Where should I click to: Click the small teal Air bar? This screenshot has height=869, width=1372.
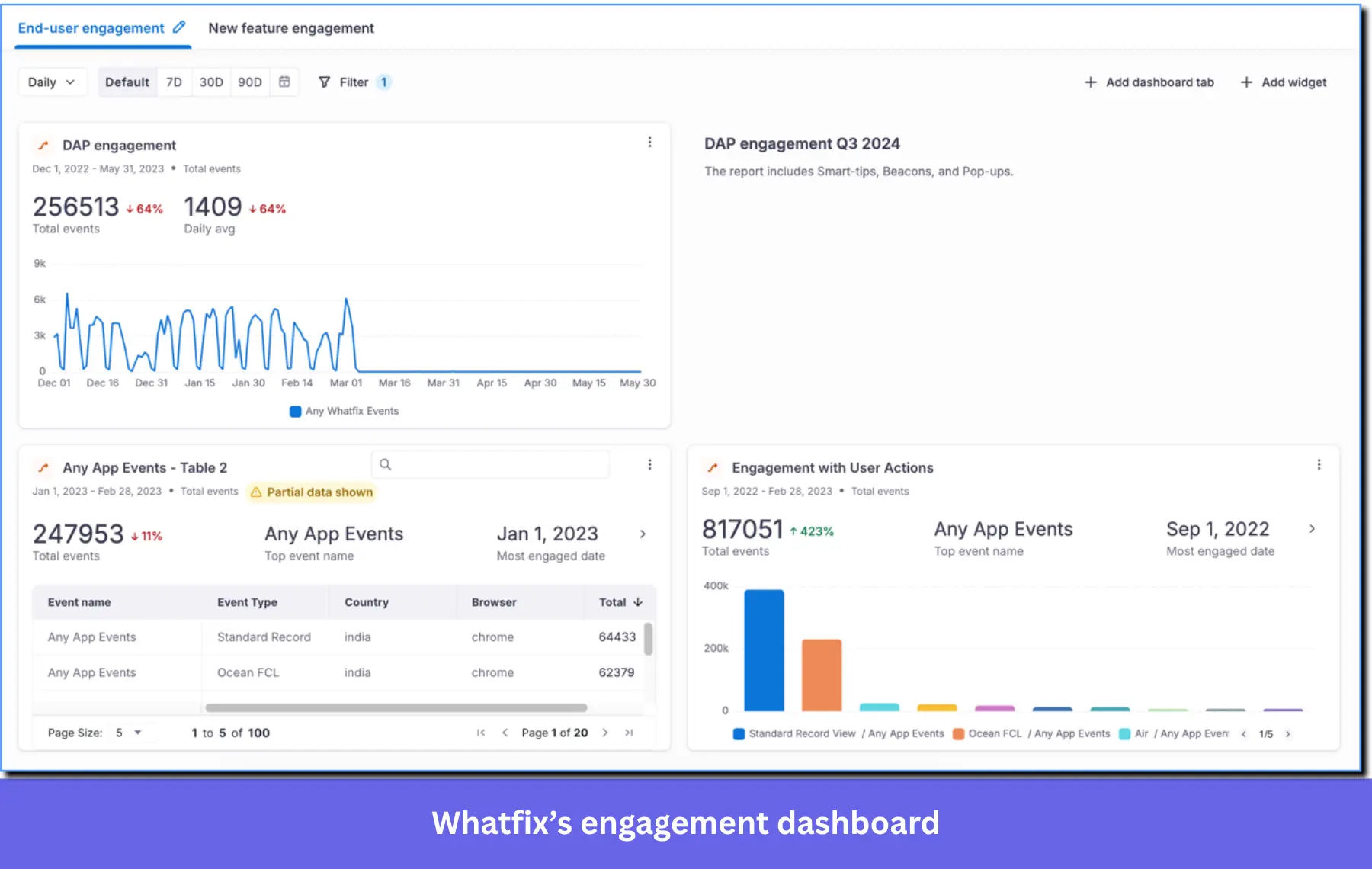(x=880, y=707)
